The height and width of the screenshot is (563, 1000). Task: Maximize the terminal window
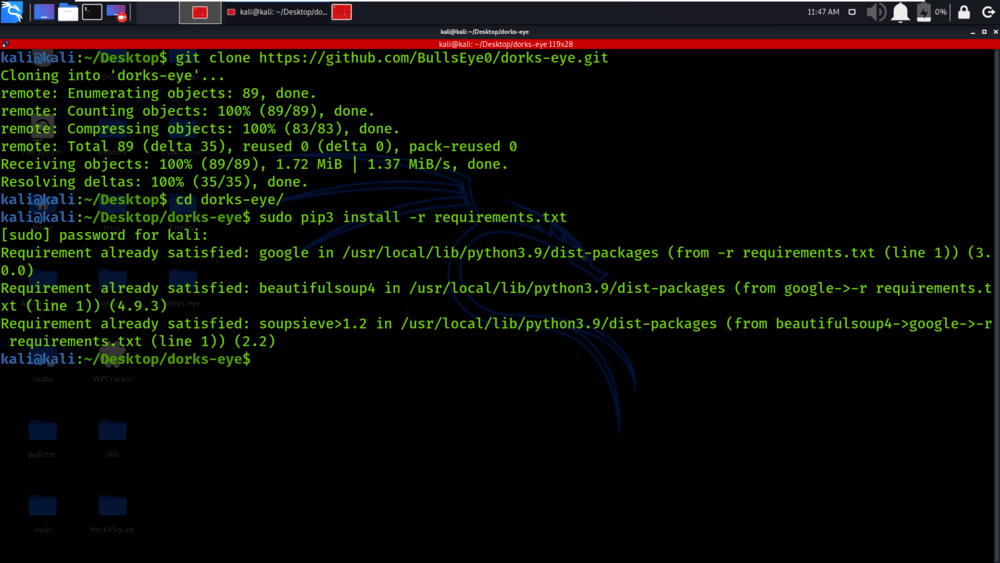coord(984,32)
